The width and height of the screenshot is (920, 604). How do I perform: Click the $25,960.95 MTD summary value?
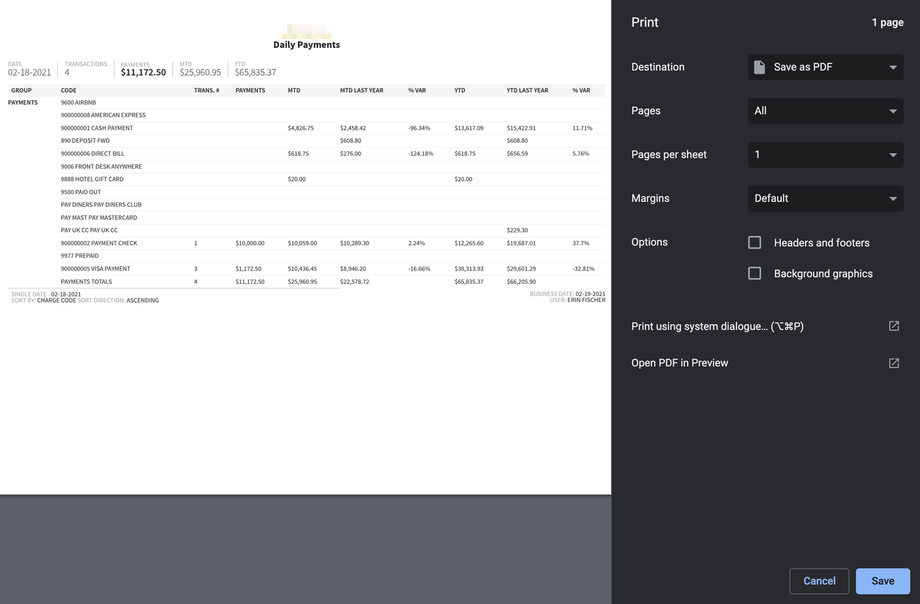pyautogui.click(x=200, y=72)
